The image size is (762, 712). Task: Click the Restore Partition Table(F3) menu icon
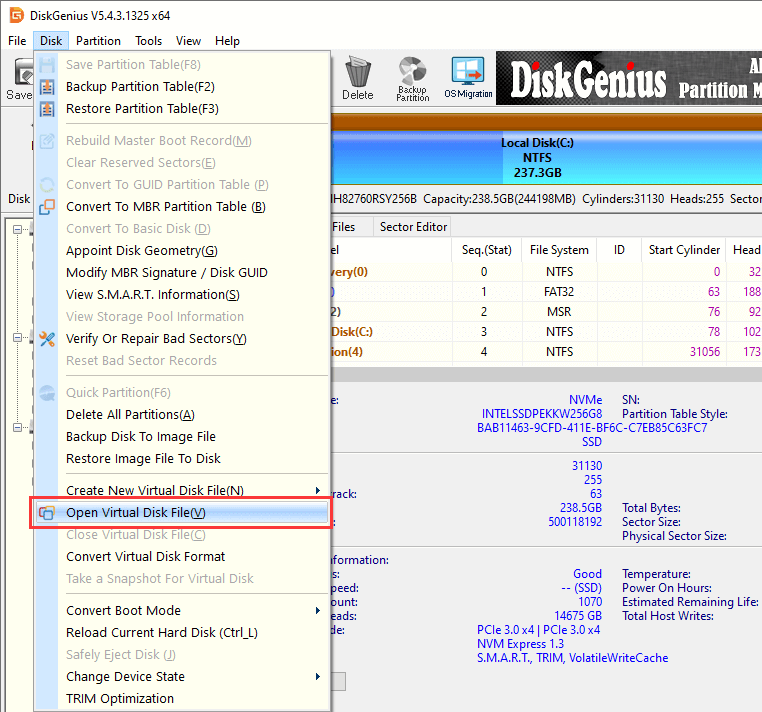tap(47, 109)
